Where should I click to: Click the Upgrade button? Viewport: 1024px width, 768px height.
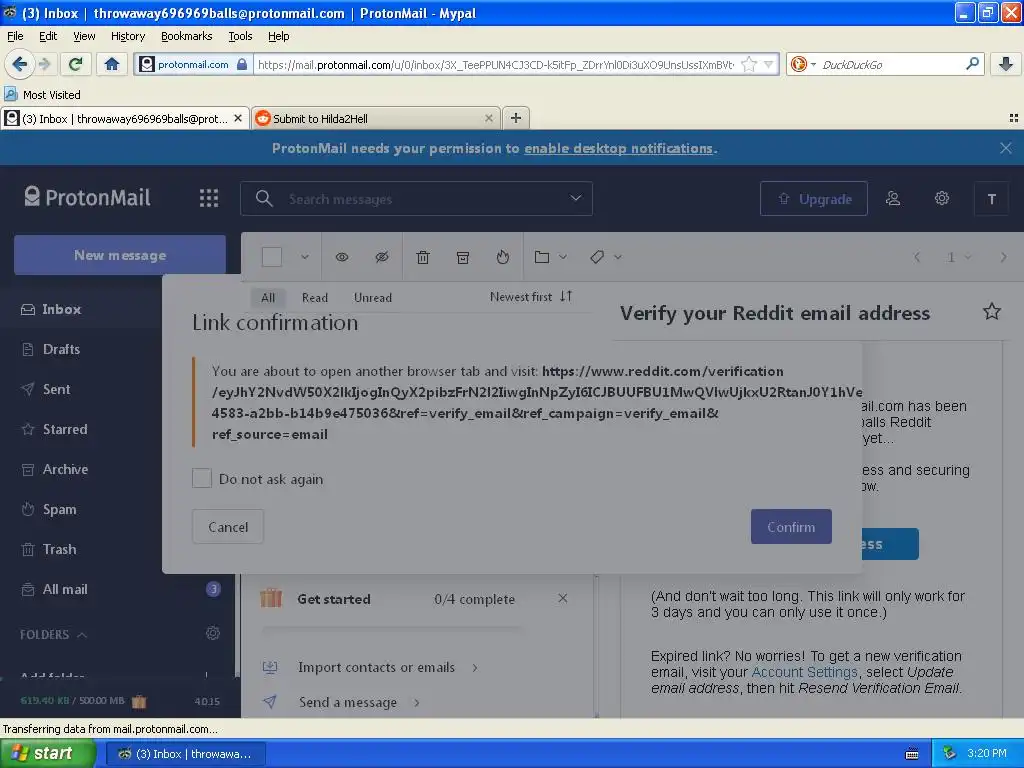814,199
